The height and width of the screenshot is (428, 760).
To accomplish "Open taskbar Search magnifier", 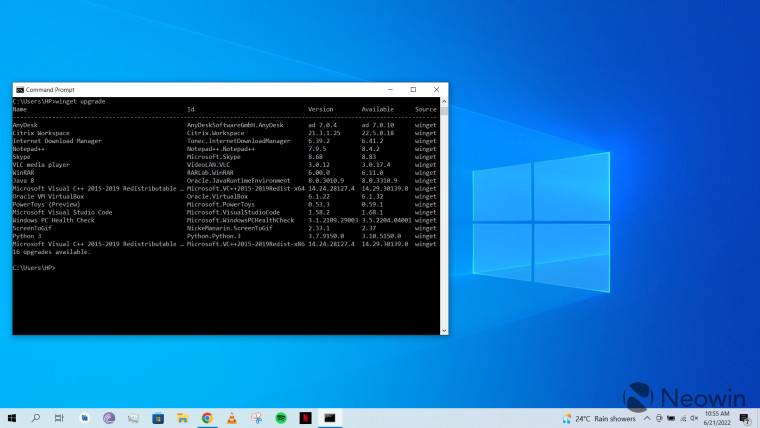I will point(36,418).
